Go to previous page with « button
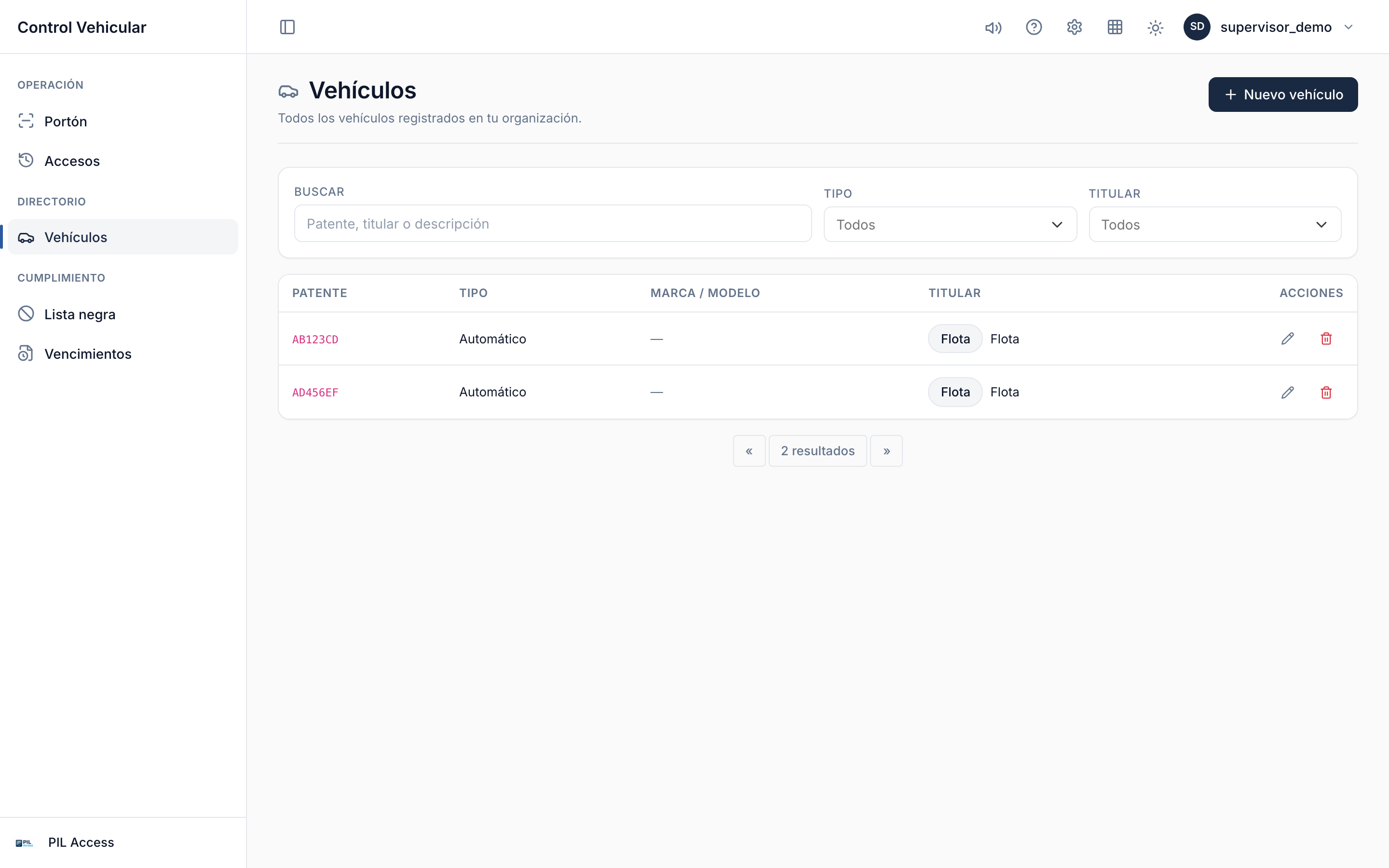Image resolution: width=1389 pixels, height=868 pixels. click(749, 451)
